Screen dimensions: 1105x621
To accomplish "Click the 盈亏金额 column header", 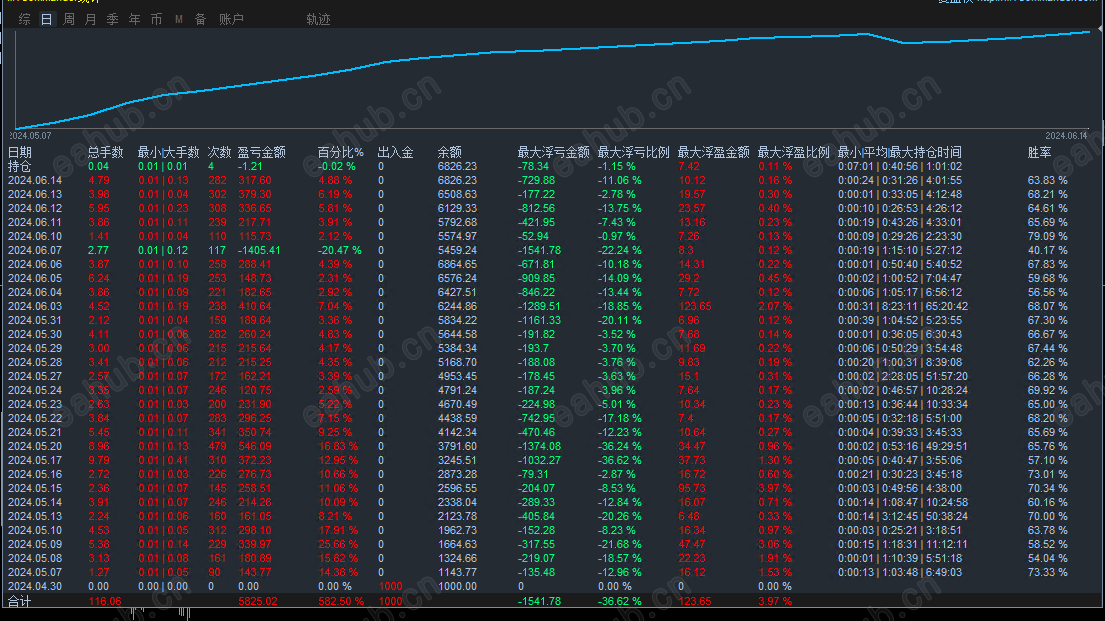I will pyautogui.click(x=261, y=152).
